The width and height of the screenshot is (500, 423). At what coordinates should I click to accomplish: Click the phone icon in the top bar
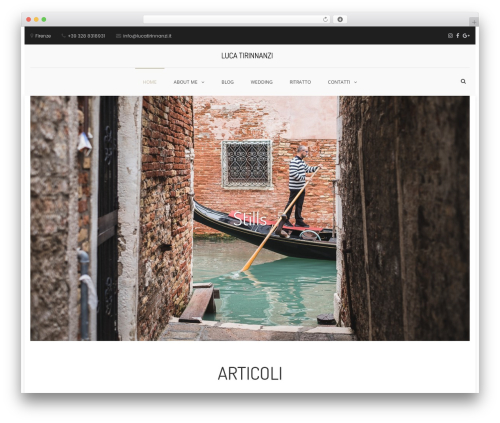(63, 36)
